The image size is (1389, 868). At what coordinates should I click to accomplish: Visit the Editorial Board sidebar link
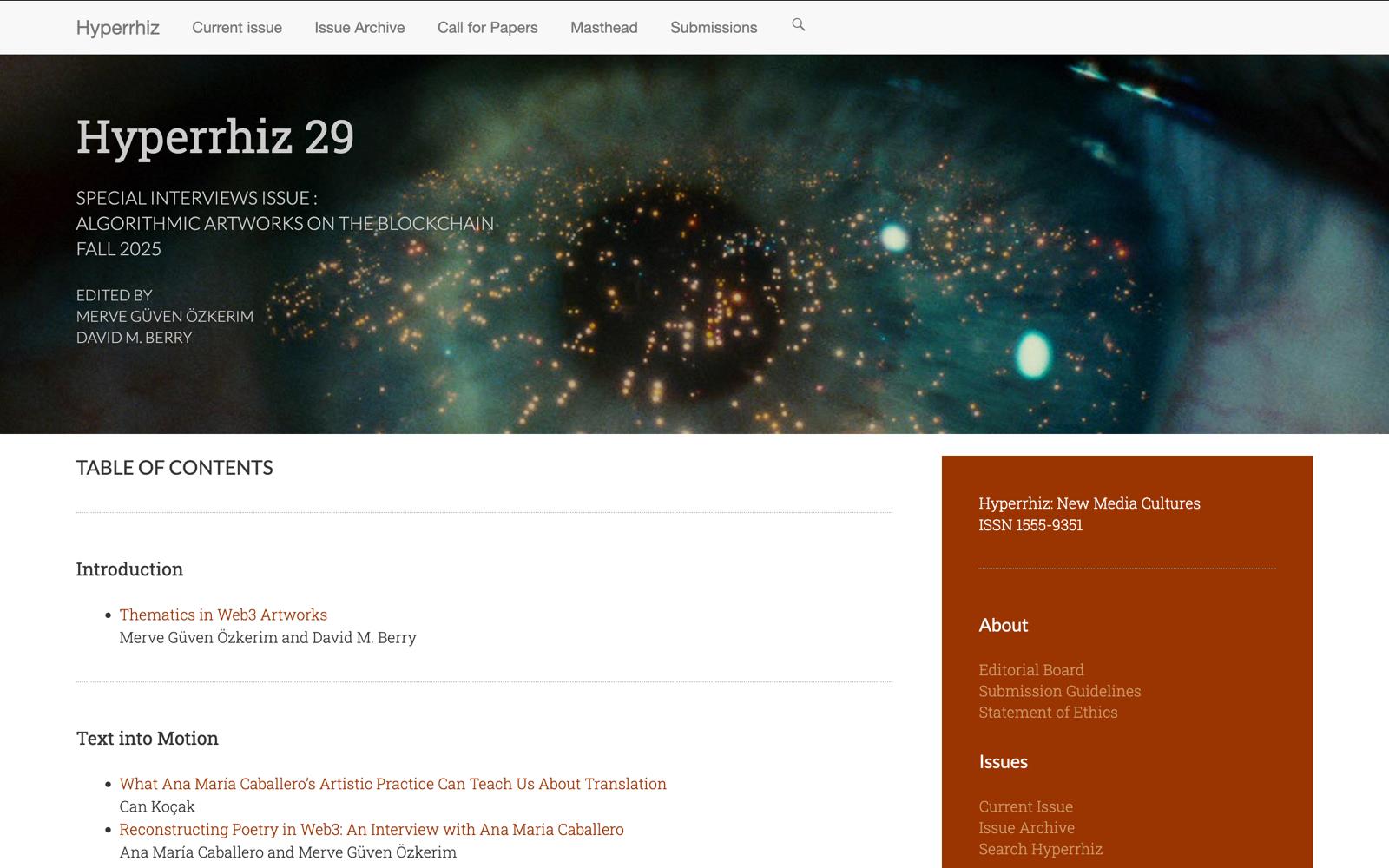1031,670
